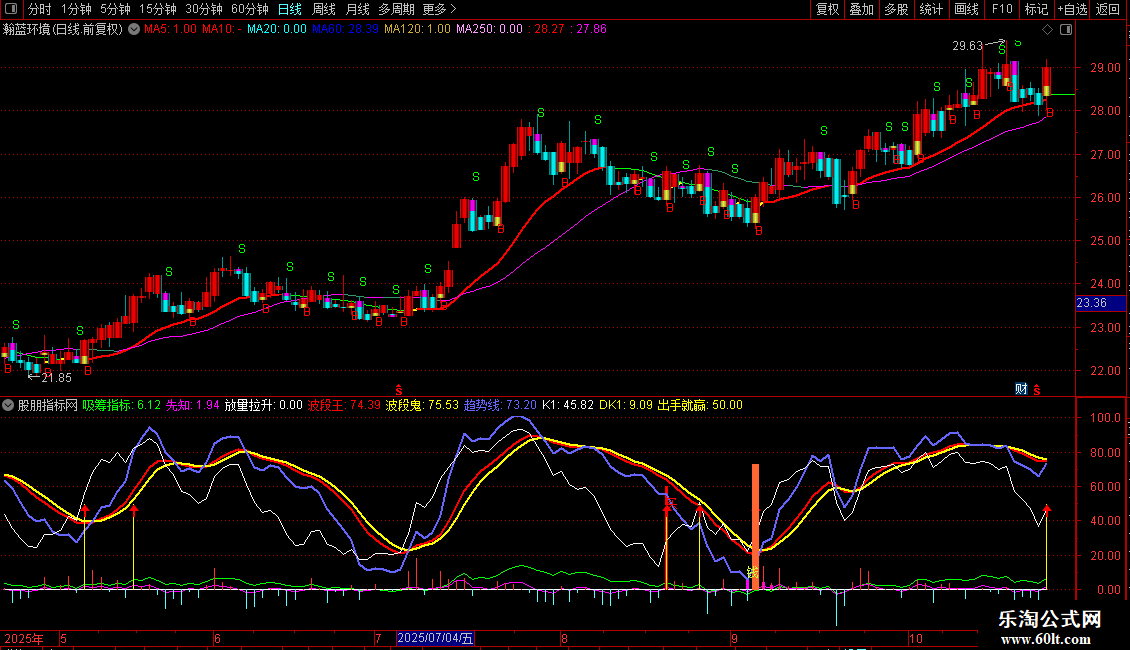The width and height of the screenshot is (1130, 650).
Task: Open the 多股 multi-stock view
Action: tap(896, 9)
